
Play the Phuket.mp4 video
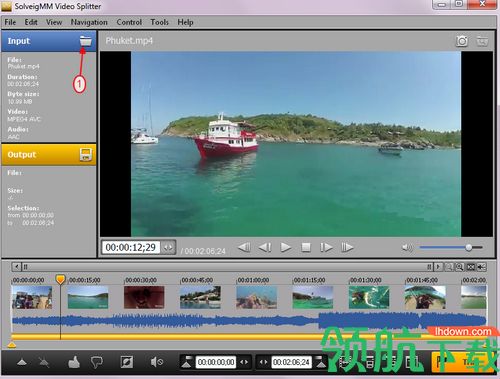[286, 247]
